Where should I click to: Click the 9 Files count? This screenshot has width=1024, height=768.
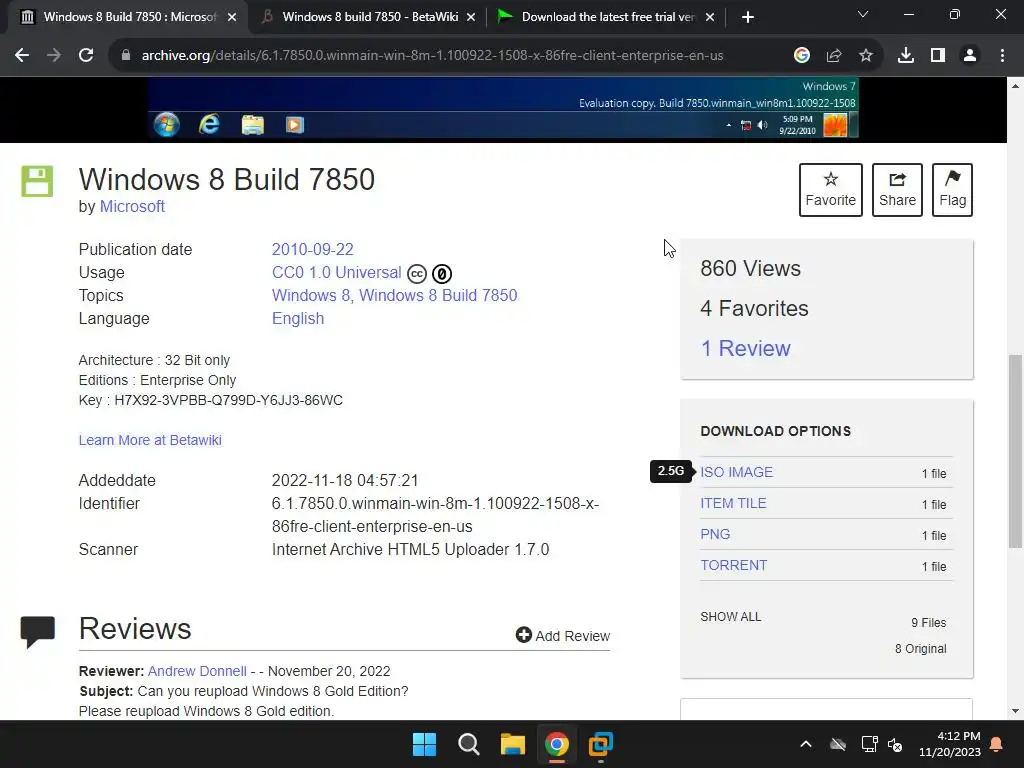click(929, 622)
